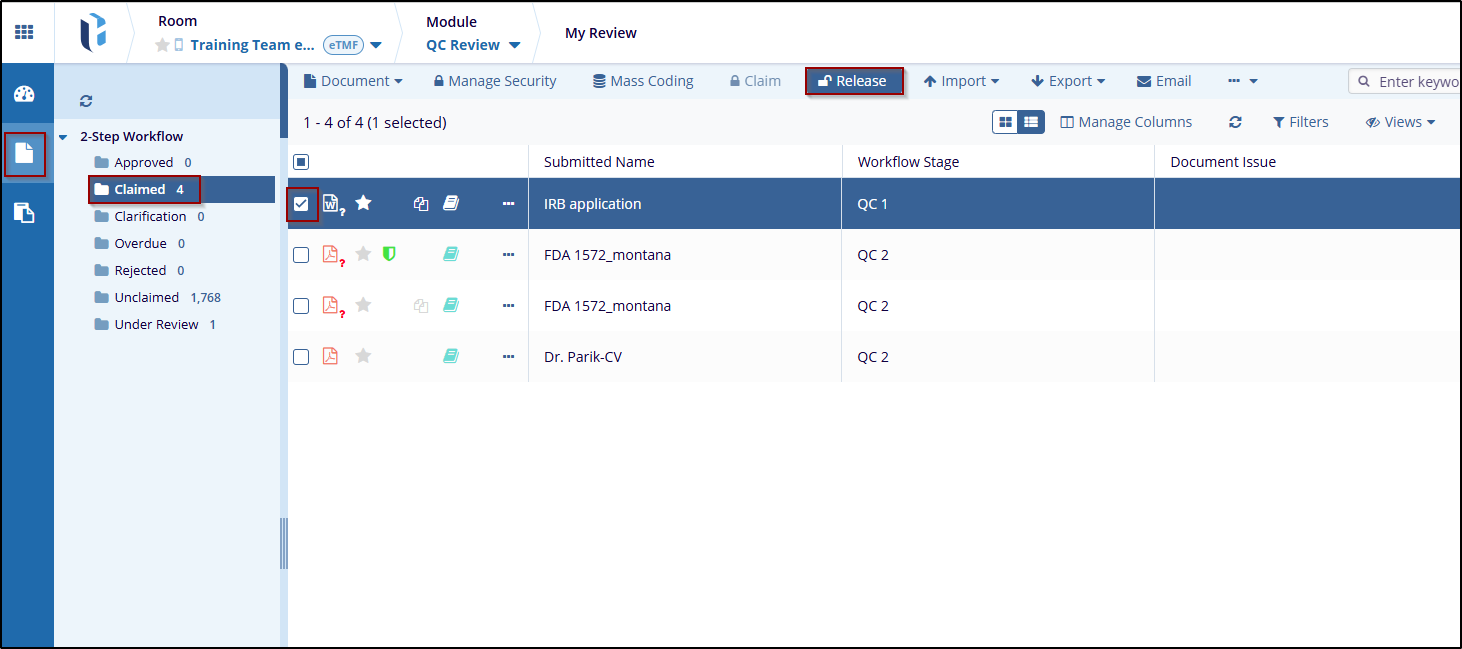Uncheck the IRB application row checkbox

[301, 204]
